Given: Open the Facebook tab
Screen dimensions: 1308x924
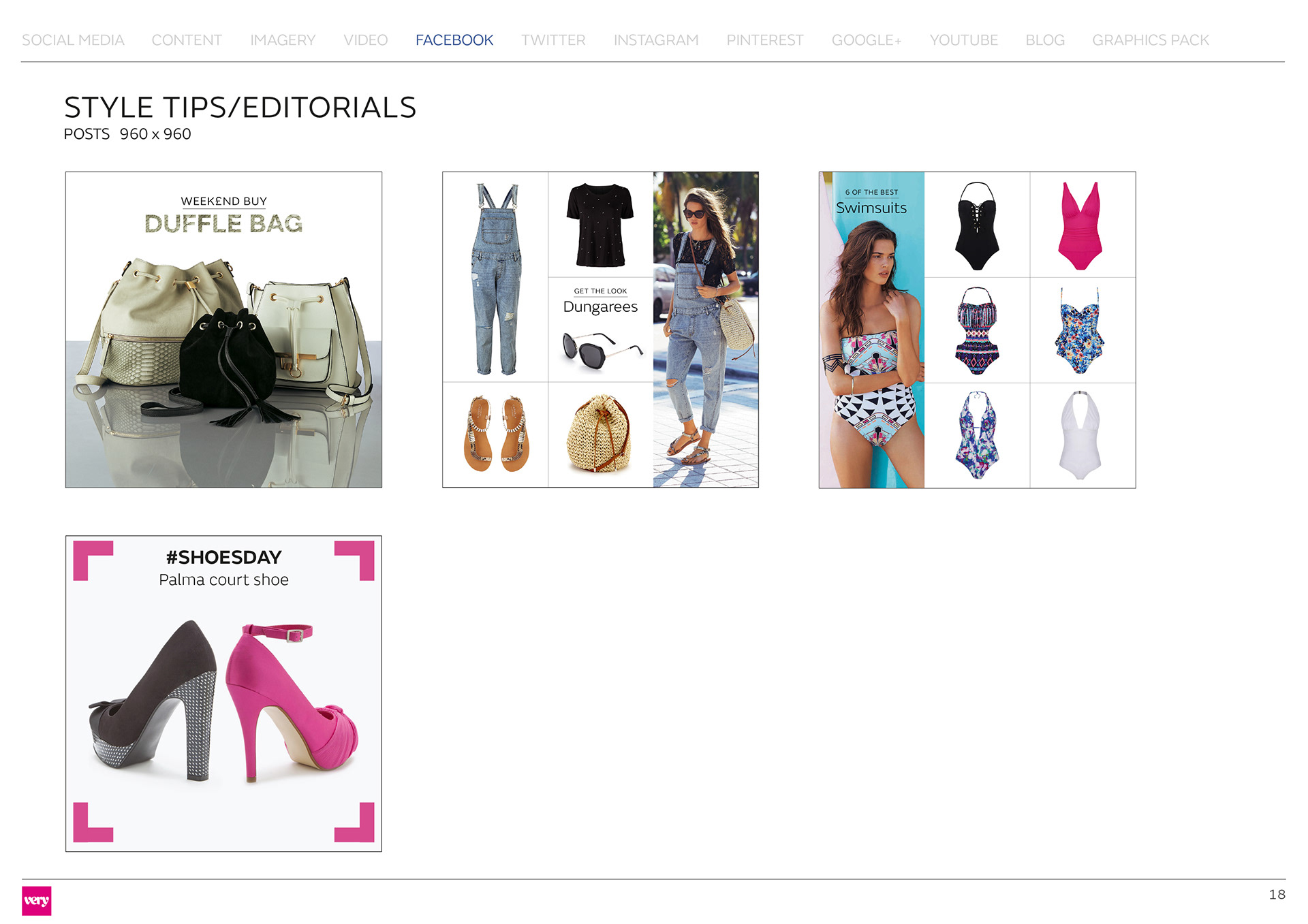Looking at the screenshot, I should [x=454, y=40].
